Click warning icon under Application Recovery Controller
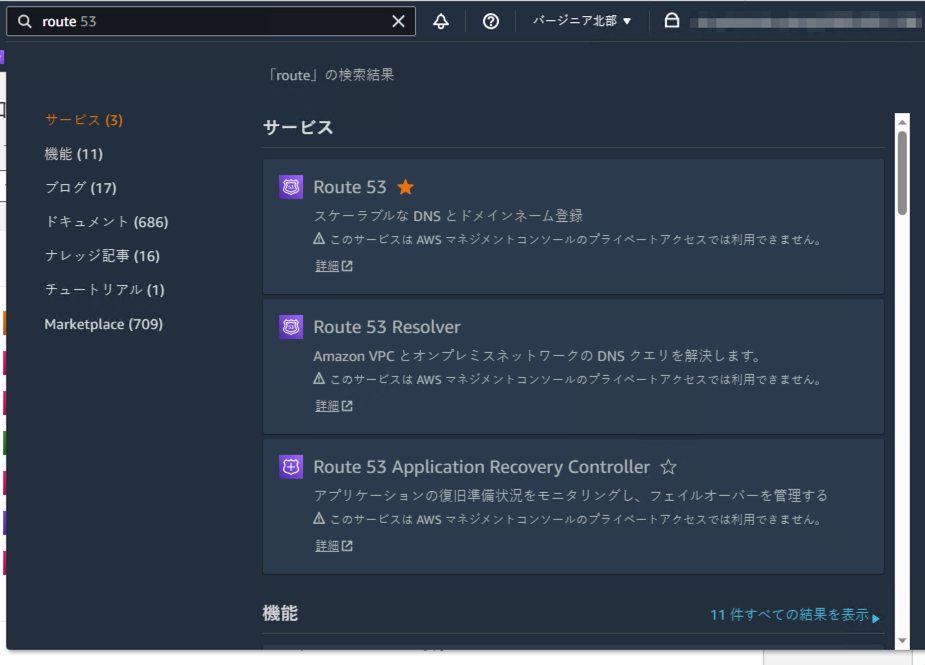 [319, 518]
